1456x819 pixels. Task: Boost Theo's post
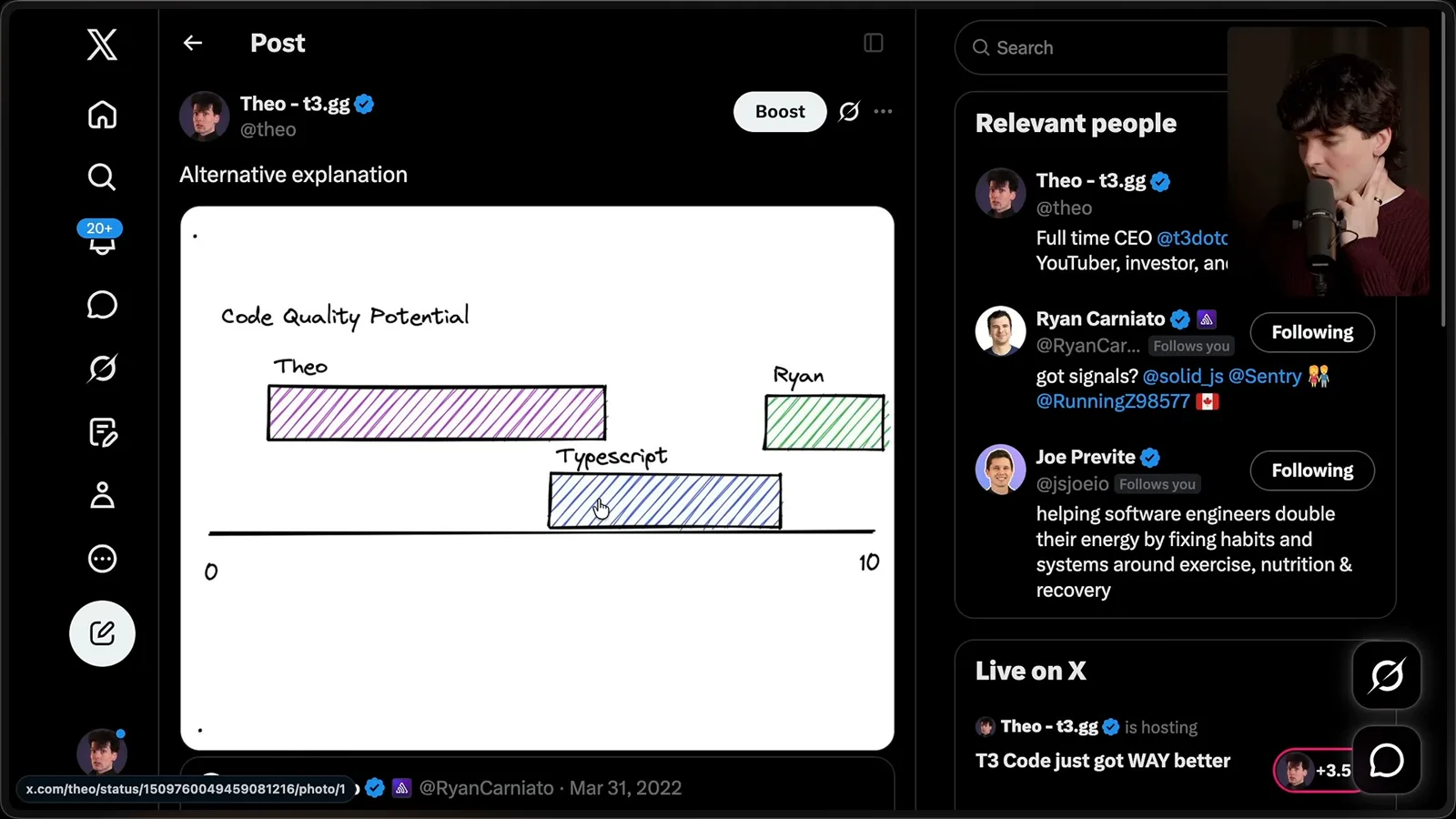pos(780,112)
